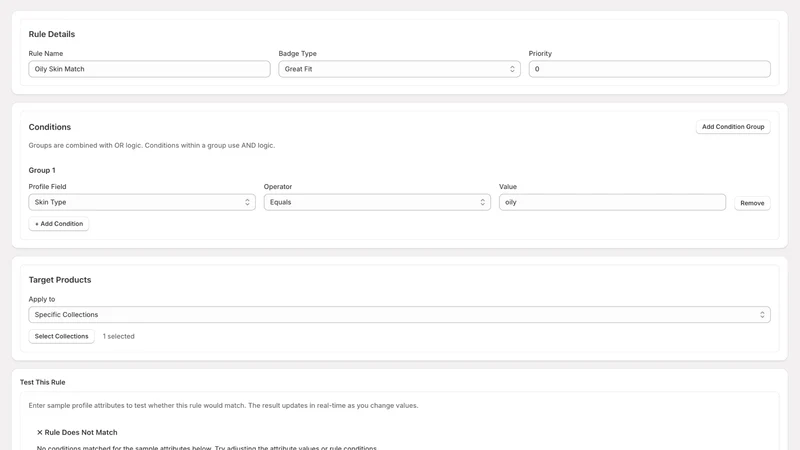This screenshot has height=450, width=800.
Task: Click the Rule Does Not Match message
Action: tap(77, 432)
